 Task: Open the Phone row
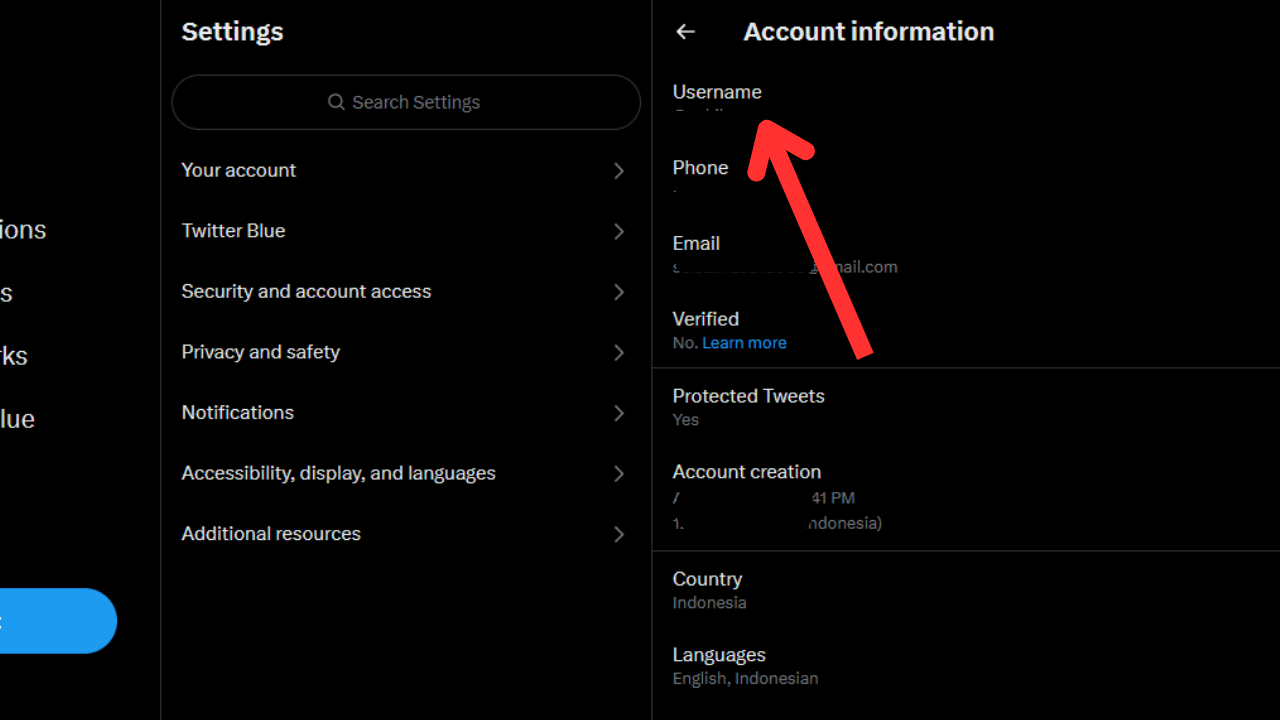pyautogui.click(x=966, y=178)
